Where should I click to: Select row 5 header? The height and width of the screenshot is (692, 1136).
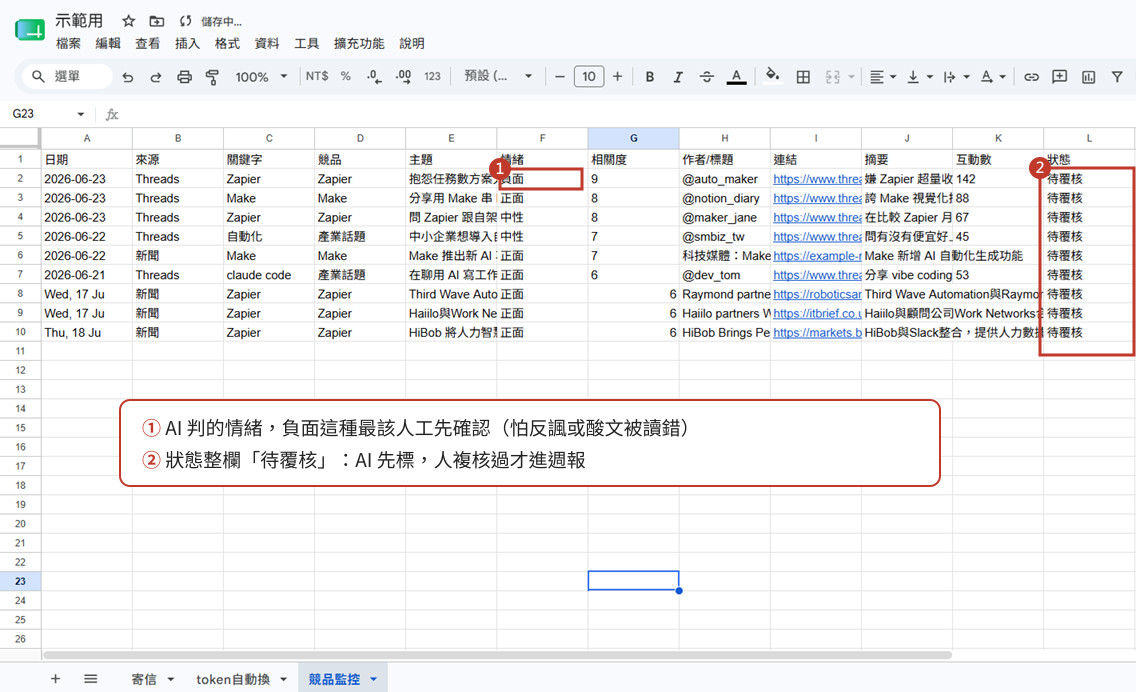(x=20, y=236)
